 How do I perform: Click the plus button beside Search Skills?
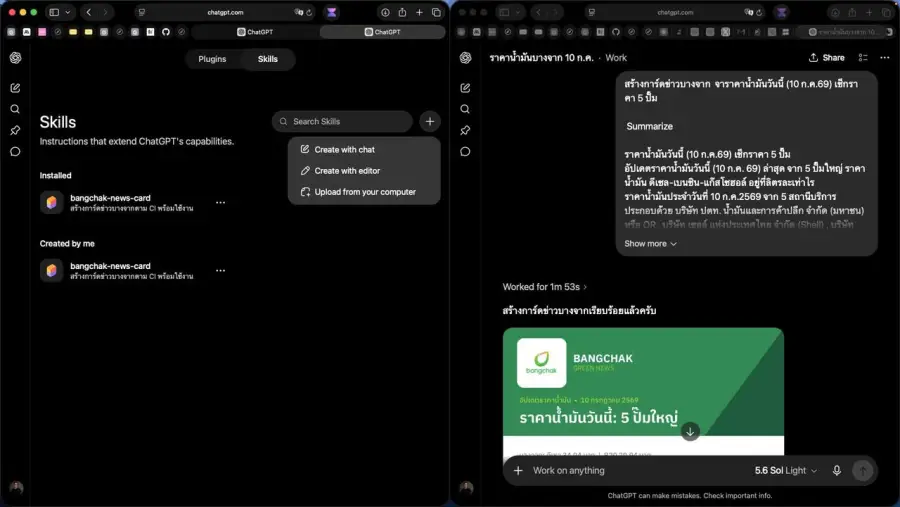pos(430,121)
